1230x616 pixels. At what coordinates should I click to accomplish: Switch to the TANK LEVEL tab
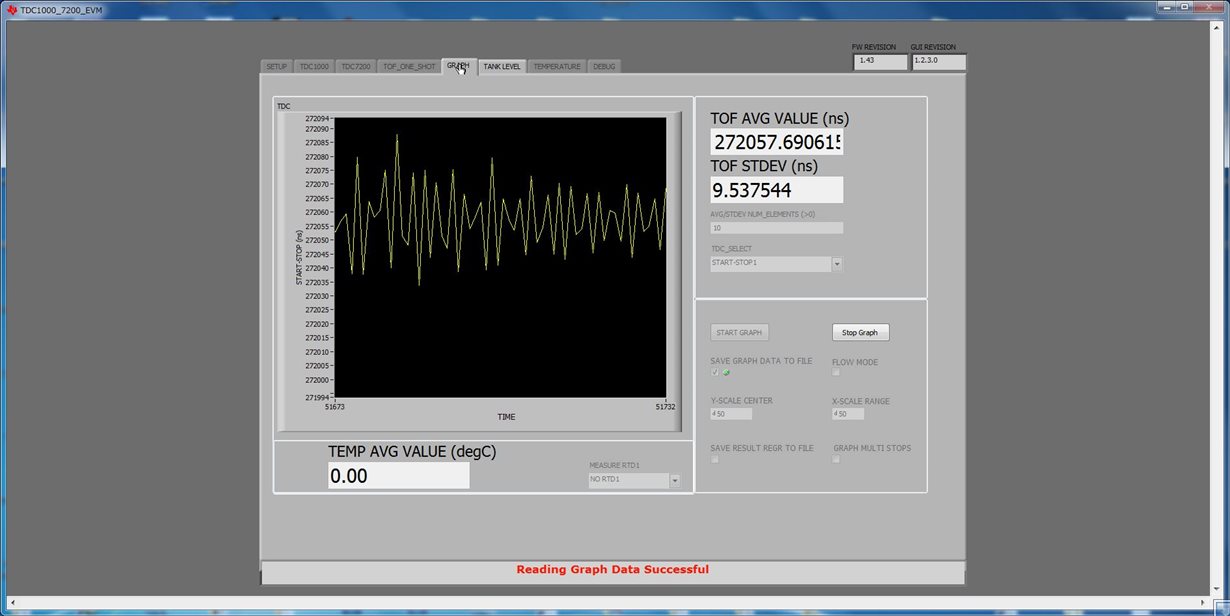pos(502,67)
